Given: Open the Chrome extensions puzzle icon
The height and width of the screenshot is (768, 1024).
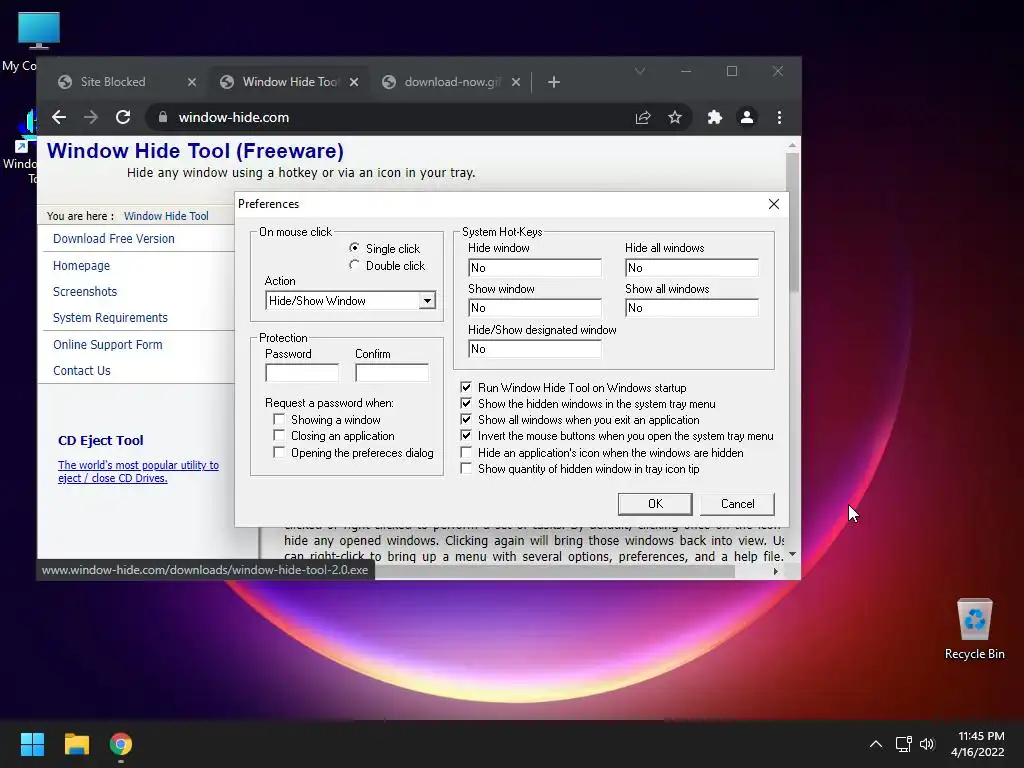Looking at the screenshot, I should click(715, 118).
